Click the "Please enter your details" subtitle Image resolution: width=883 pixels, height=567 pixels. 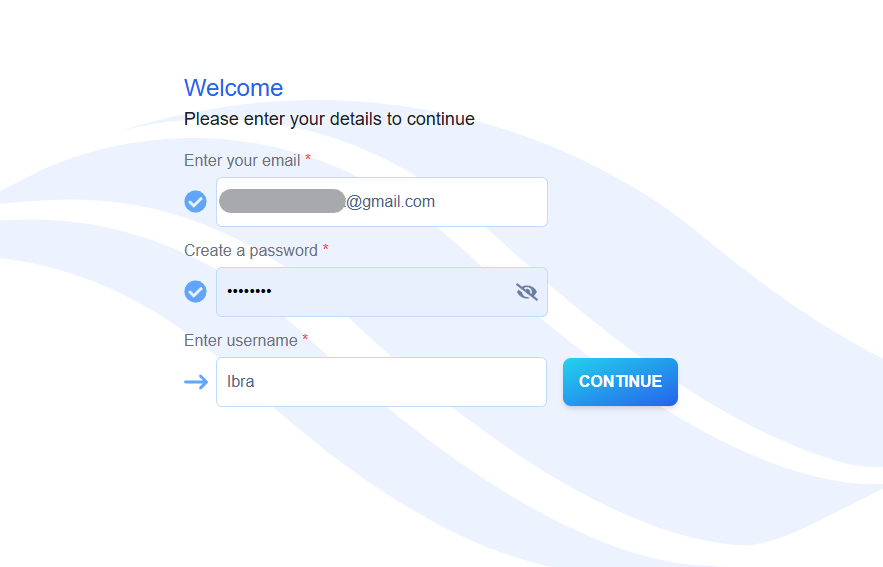coord(329,119)
